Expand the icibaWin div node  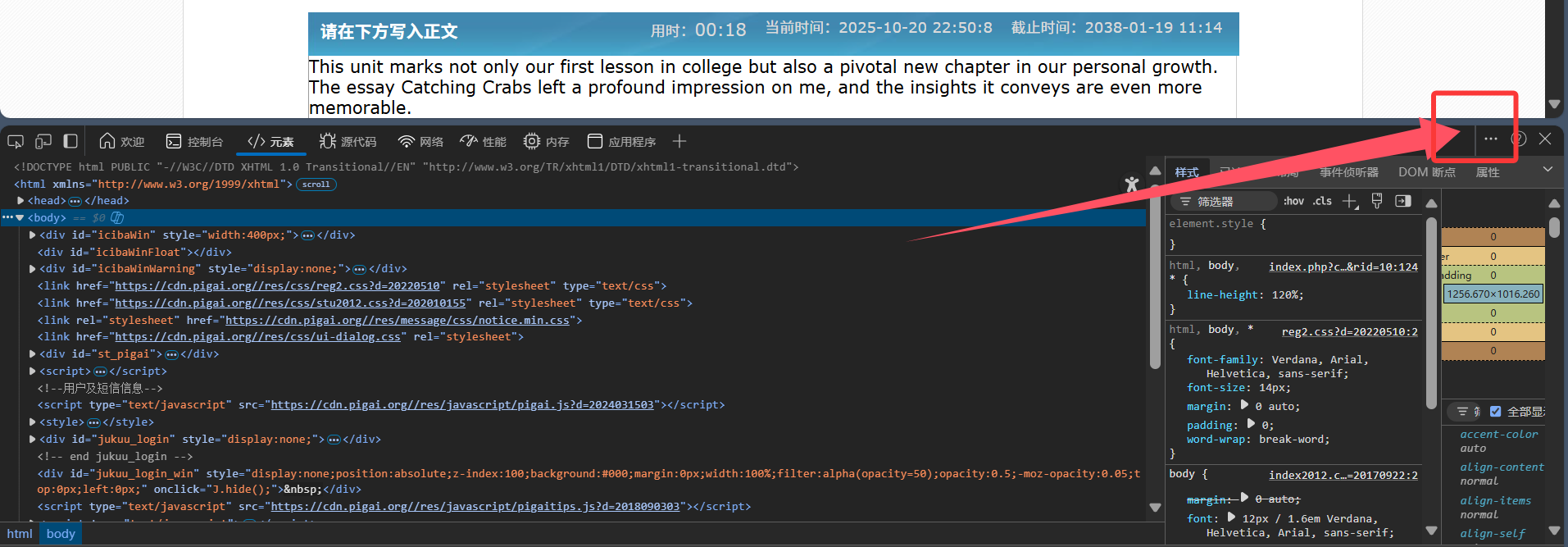33,235
